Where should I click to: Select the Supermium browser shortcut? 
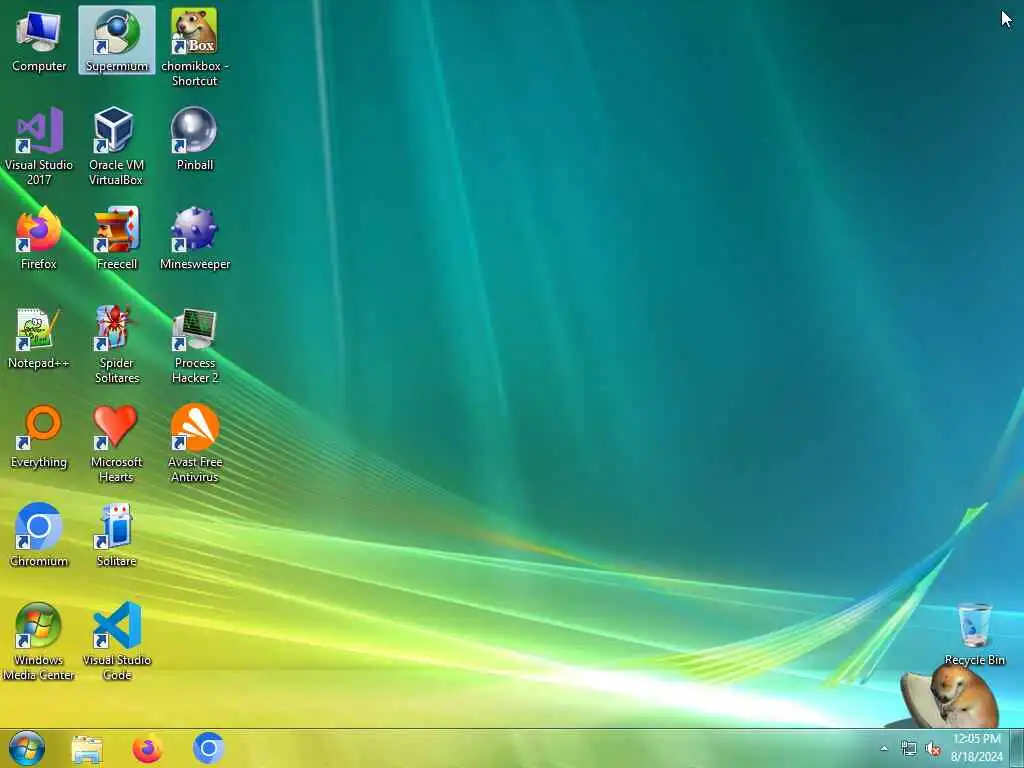coord(117,40)
